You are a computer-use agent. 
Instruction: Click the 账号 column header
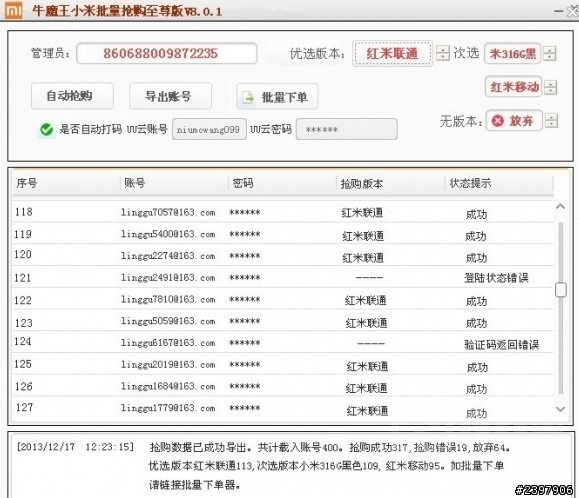point(134,183)
